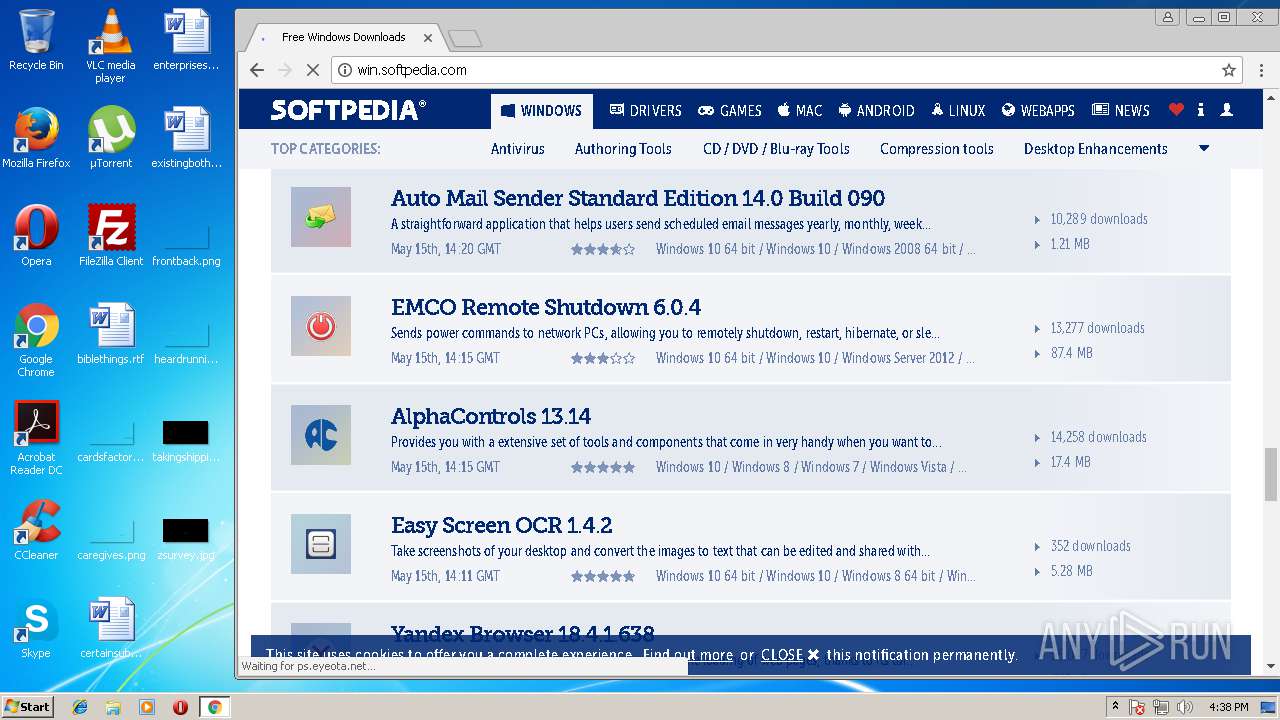Open the Antivirus category
This screenshot has width=1280, height=720.
[518, 148]
